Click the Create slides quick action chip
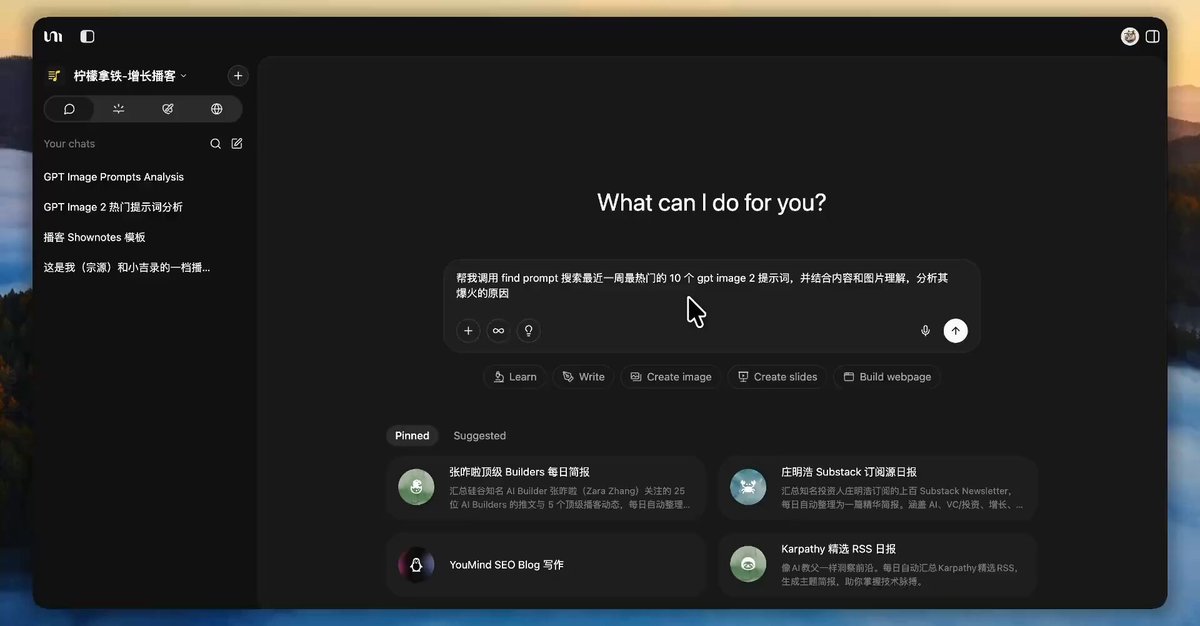This screenshot has height=626, width=1200. (x=777, y=377)
